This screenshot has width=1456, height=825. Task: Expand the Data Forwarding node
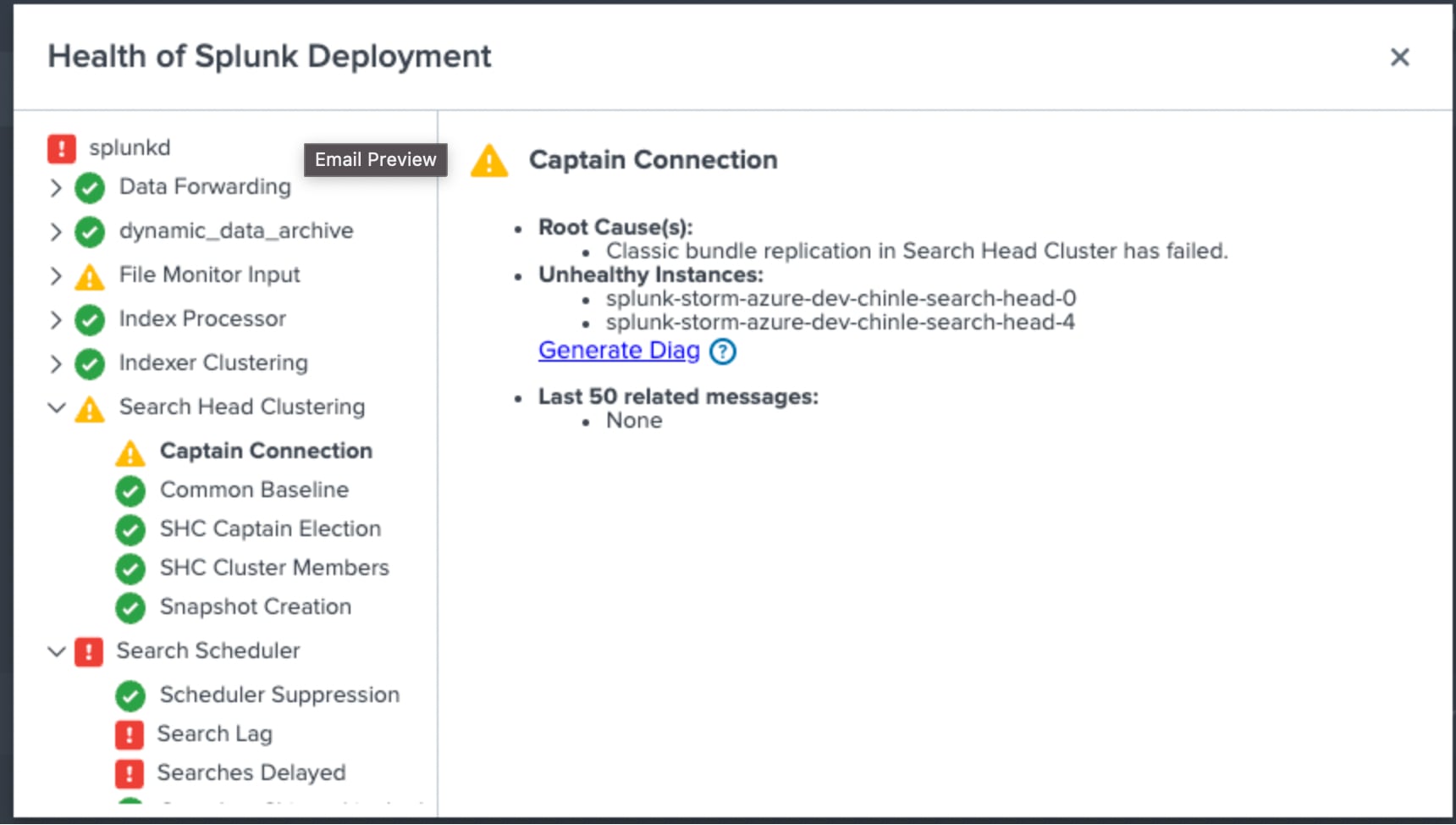click(x=56, y=187)
